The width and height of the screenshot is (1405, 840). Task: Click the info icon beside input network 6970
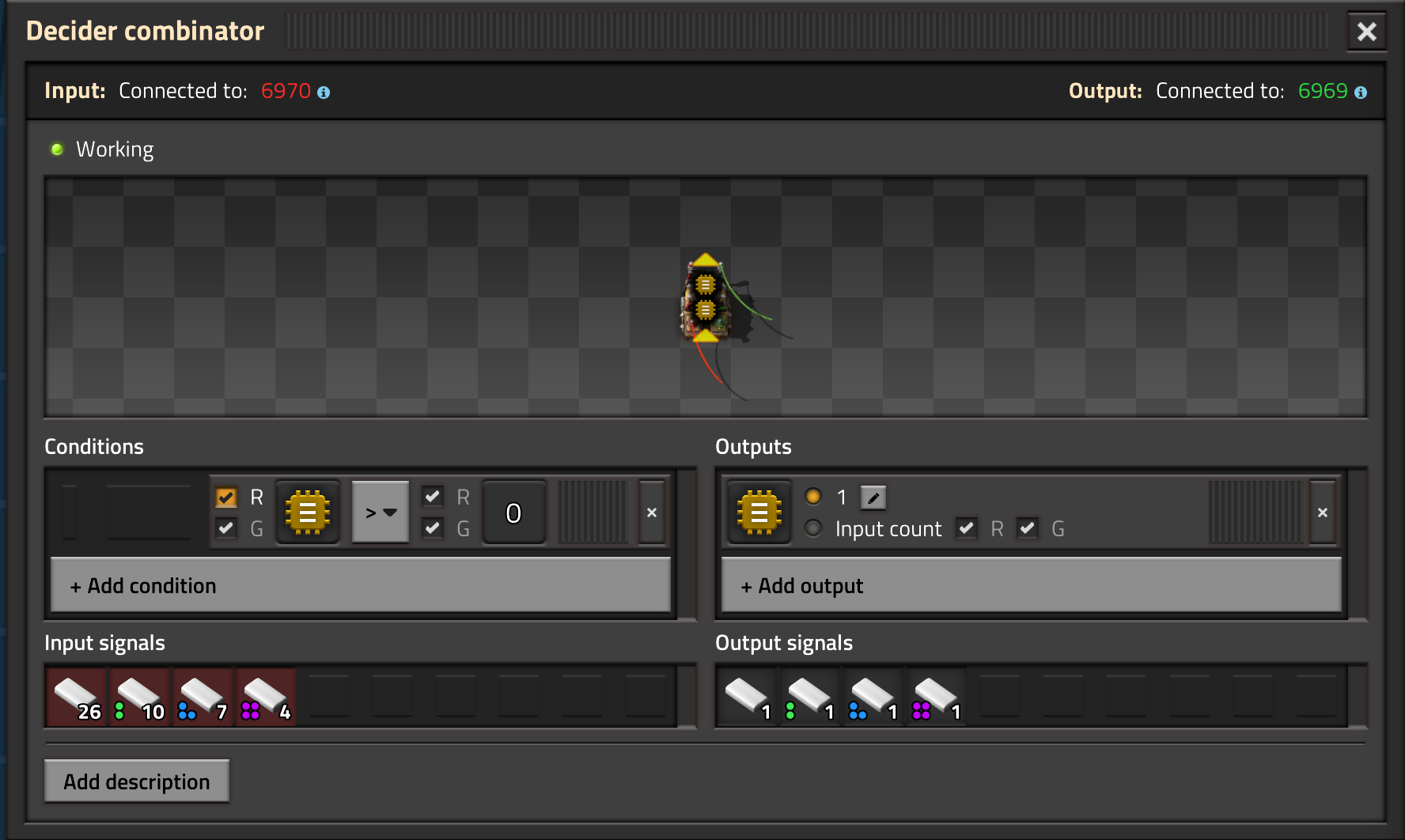pyautogui.click(x=324, y=93)
